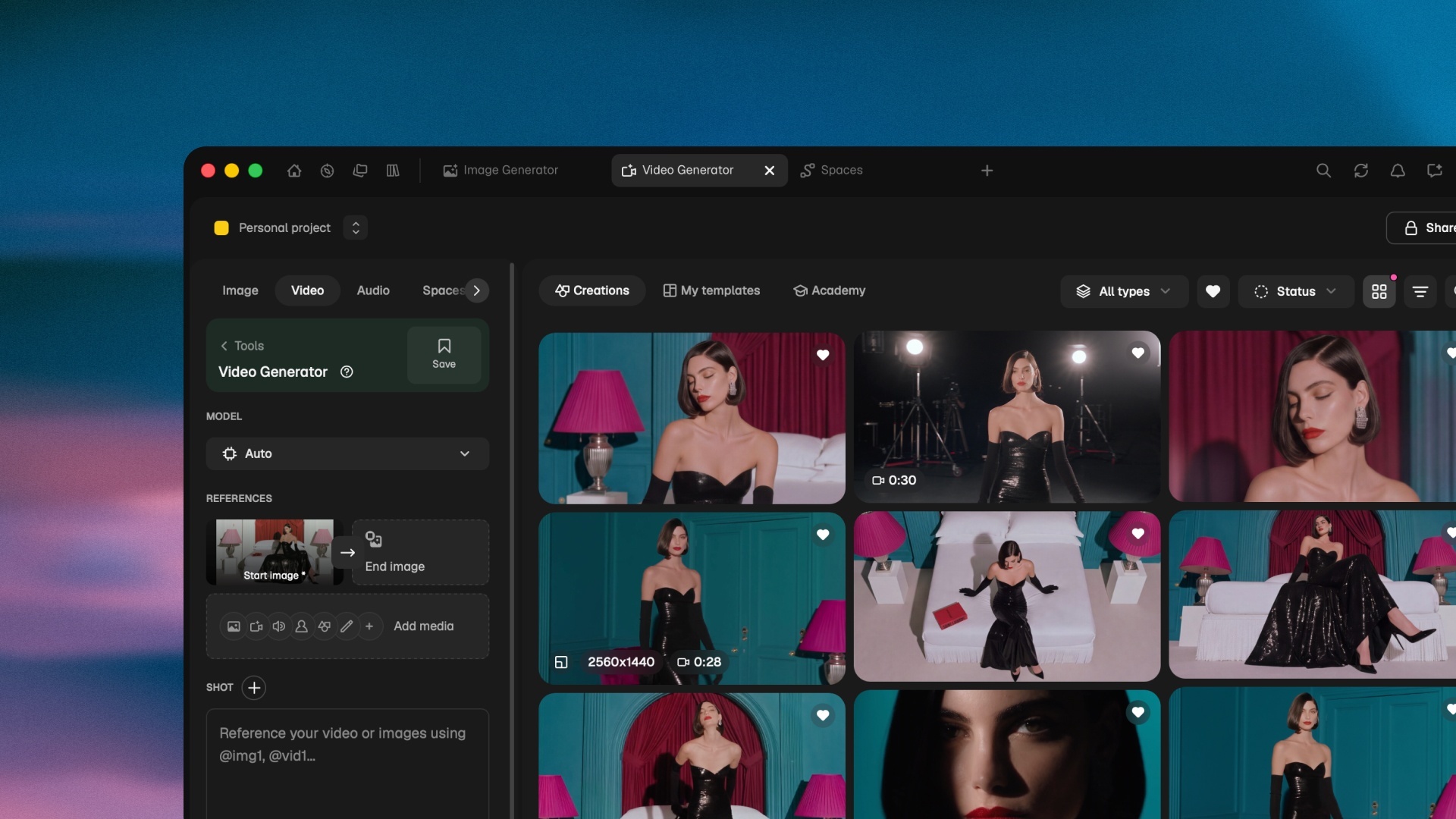Go back to Tools list
Screen dimensions: 1456x819
(242, 346)
